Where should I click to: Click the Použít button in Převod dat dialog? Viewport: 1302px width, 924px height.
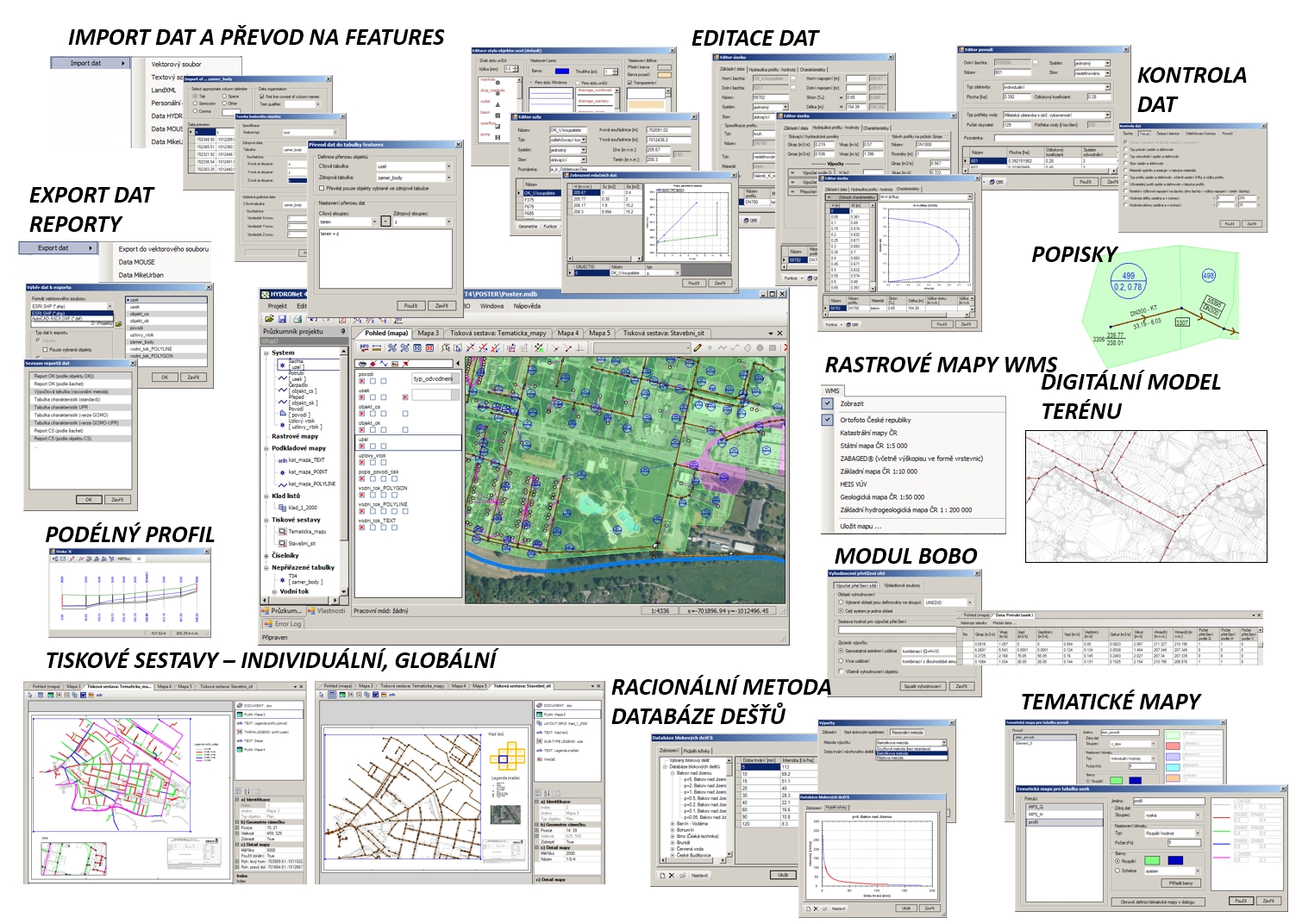point(410,305)
